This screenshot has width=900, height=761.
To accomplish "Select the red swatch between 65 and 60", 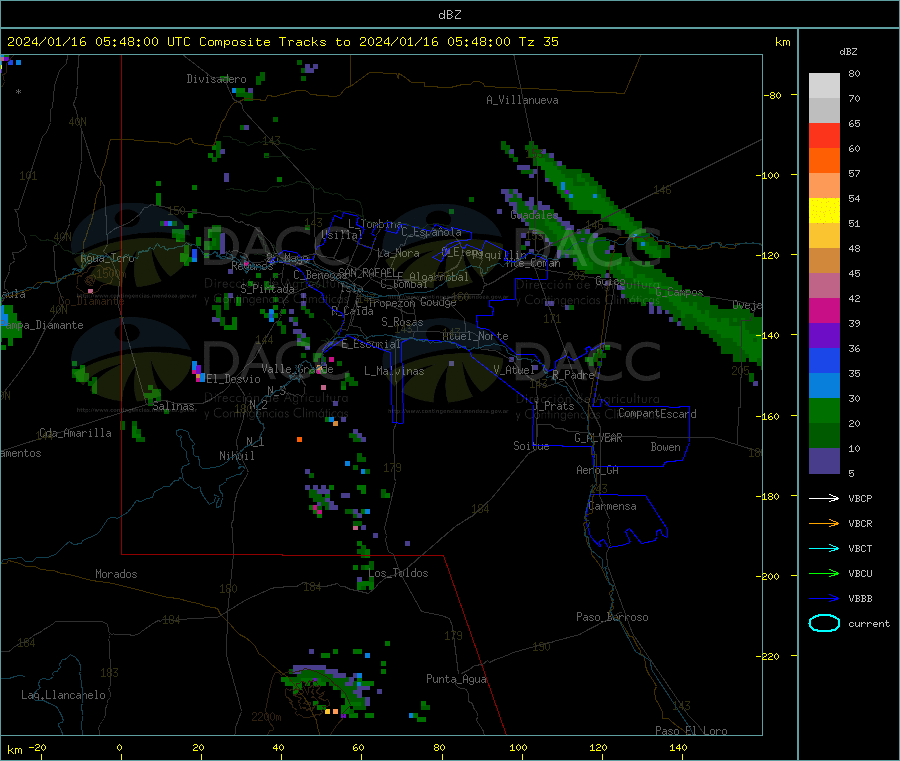I will 824,135.
